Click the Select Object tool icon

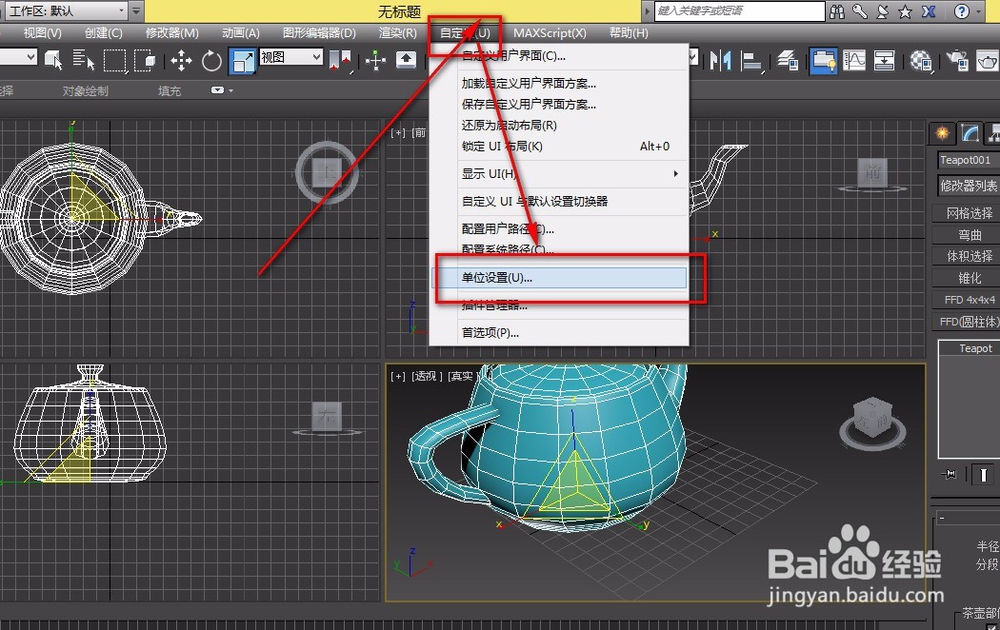54,61
